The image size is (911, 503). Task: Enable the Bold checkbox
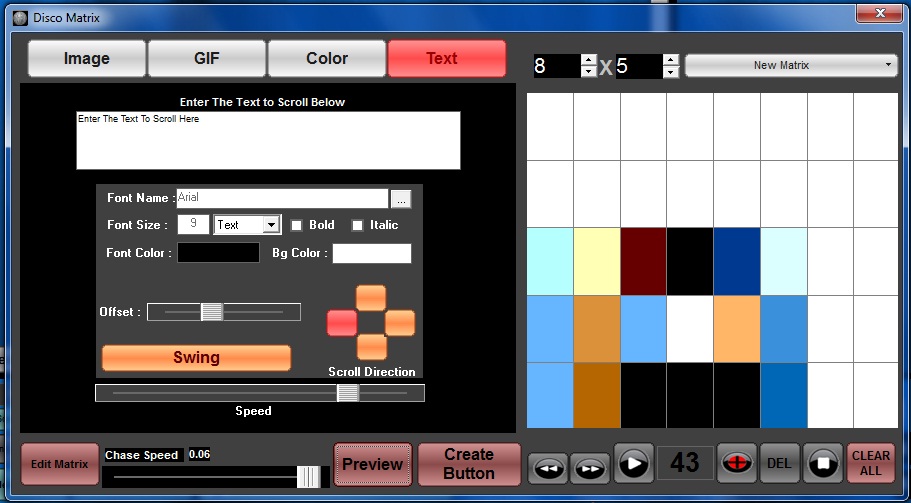pyautogui.click(x=296, y=225)
